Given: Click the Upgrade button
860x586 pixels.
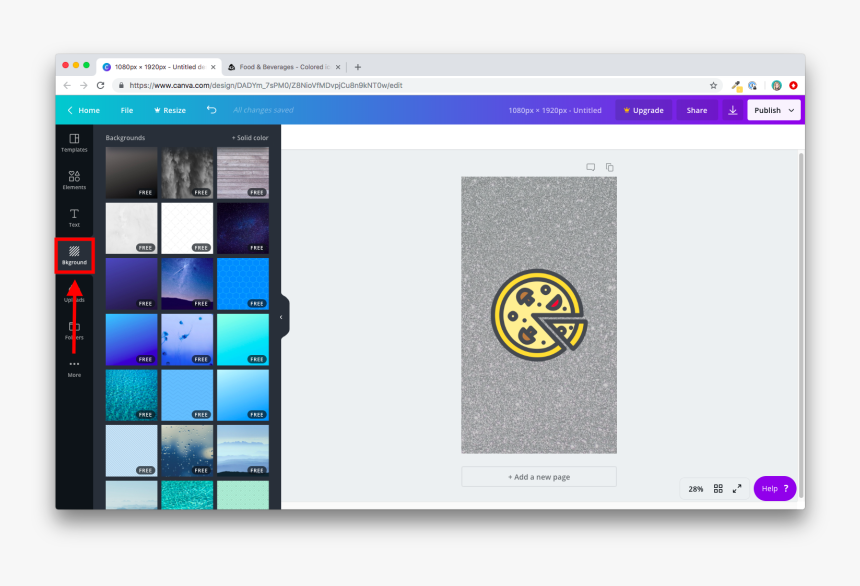Looking at the screenshot, I should click(643, 110).
